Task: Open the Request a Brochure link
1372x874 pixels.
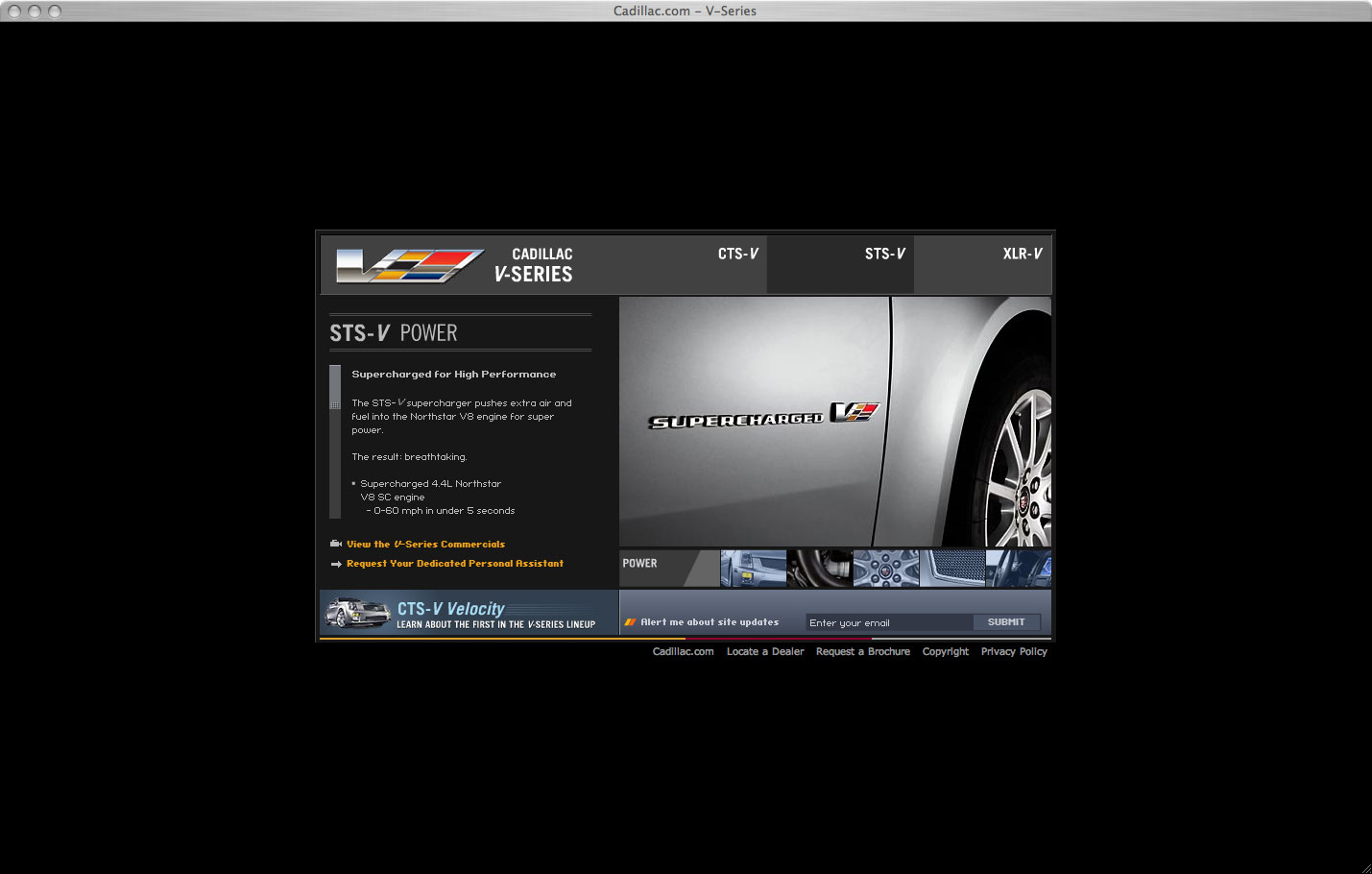Action: [x=863, y=651]
